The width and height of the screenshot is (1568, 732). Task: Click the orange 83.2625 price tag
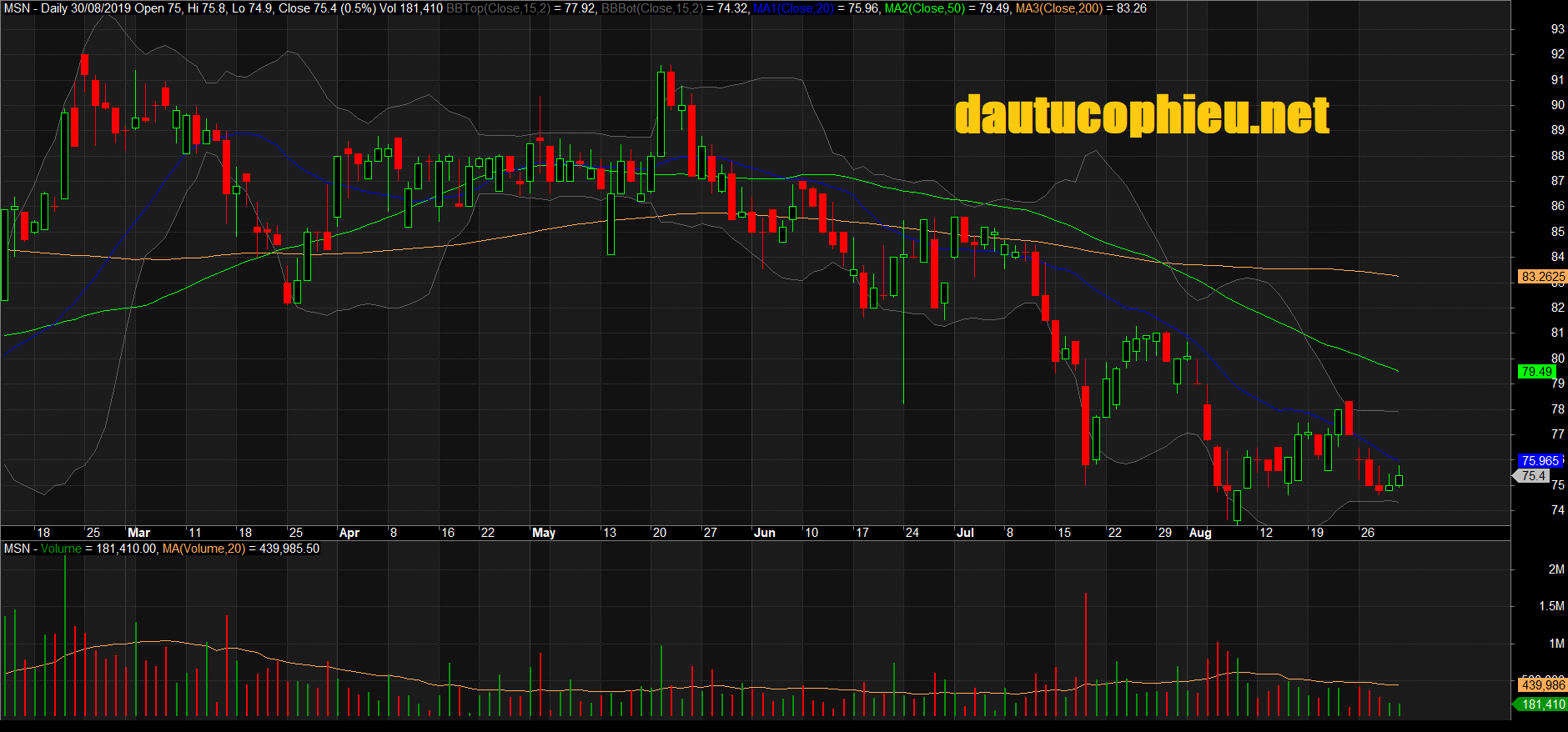point(1542,277)
